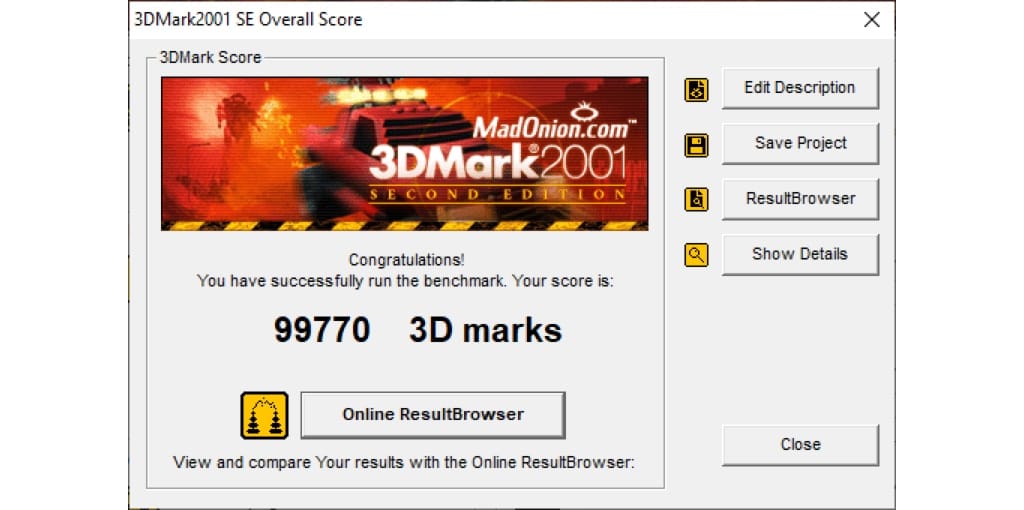1024x510 pixels.
Task: Launch the Online ResultBrowser
Action: (432, 415)
